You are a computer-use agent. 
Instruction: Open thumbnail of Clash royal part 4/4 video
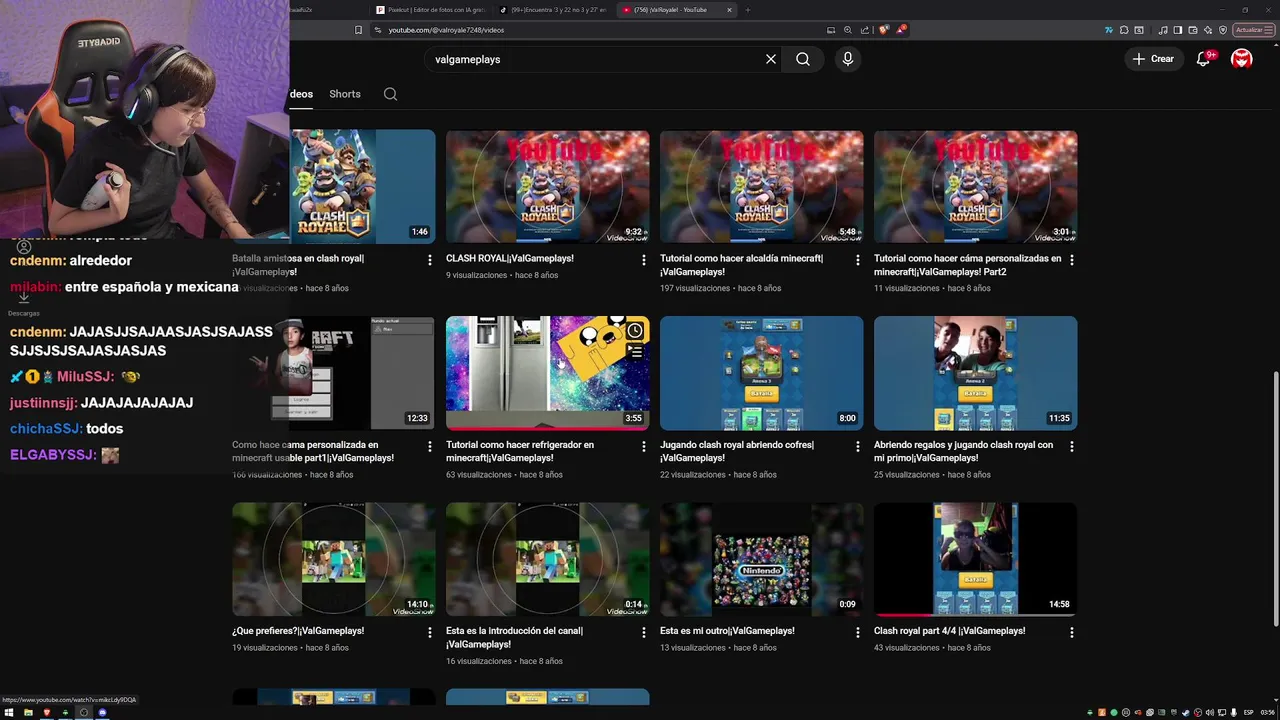[x=976, y=559]
